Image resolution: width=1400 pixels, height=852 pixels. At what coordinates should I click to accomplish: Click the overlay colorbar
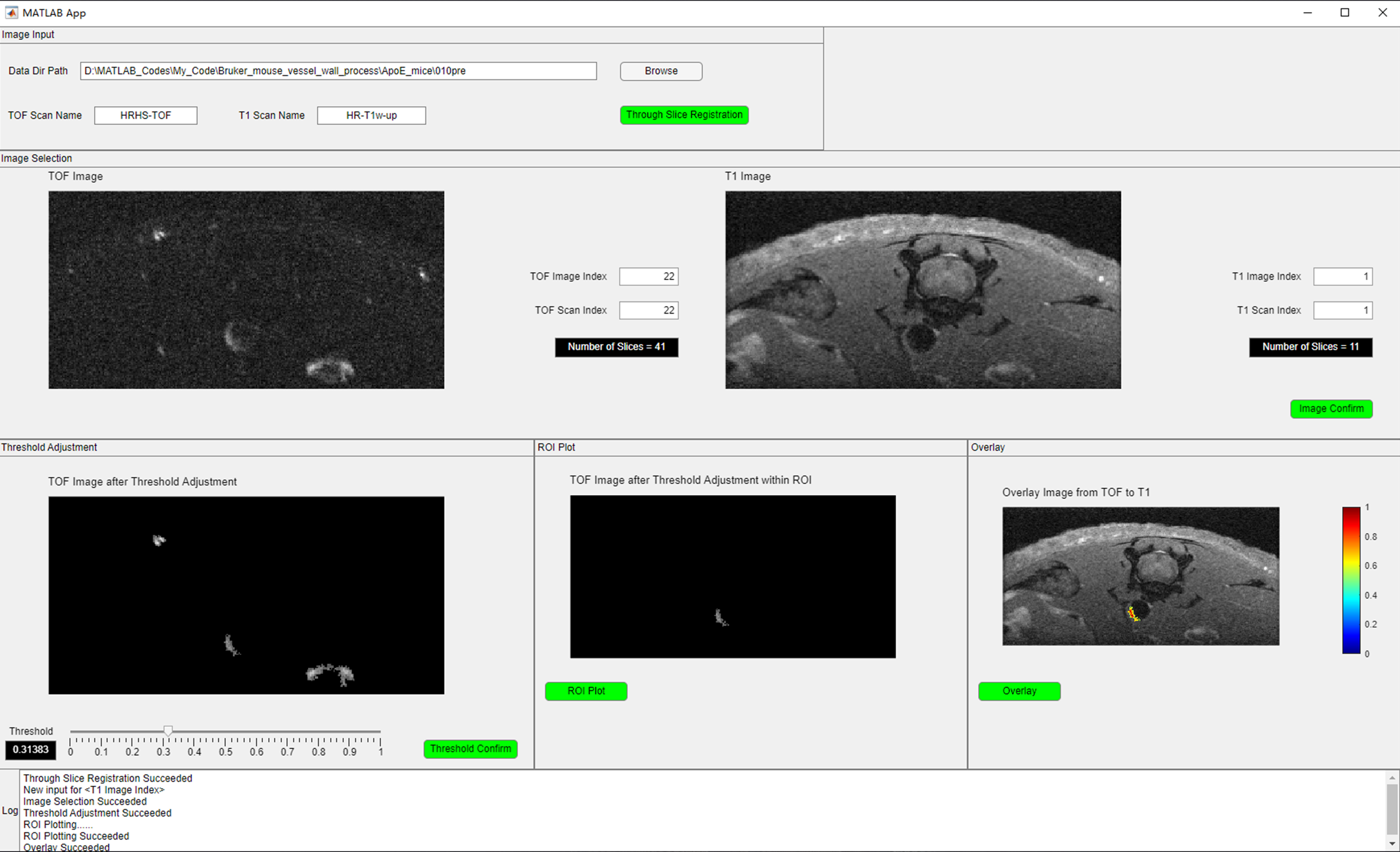1351,580
